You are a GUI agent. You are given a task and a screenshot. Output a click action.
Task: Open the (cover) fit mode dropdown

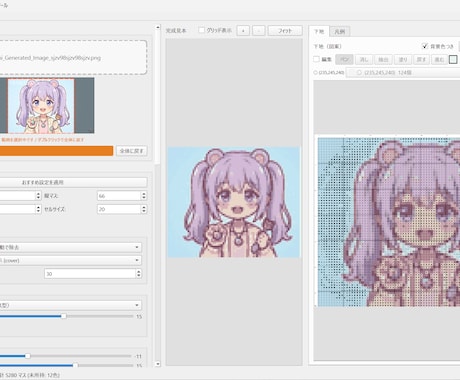click(70, 260)
